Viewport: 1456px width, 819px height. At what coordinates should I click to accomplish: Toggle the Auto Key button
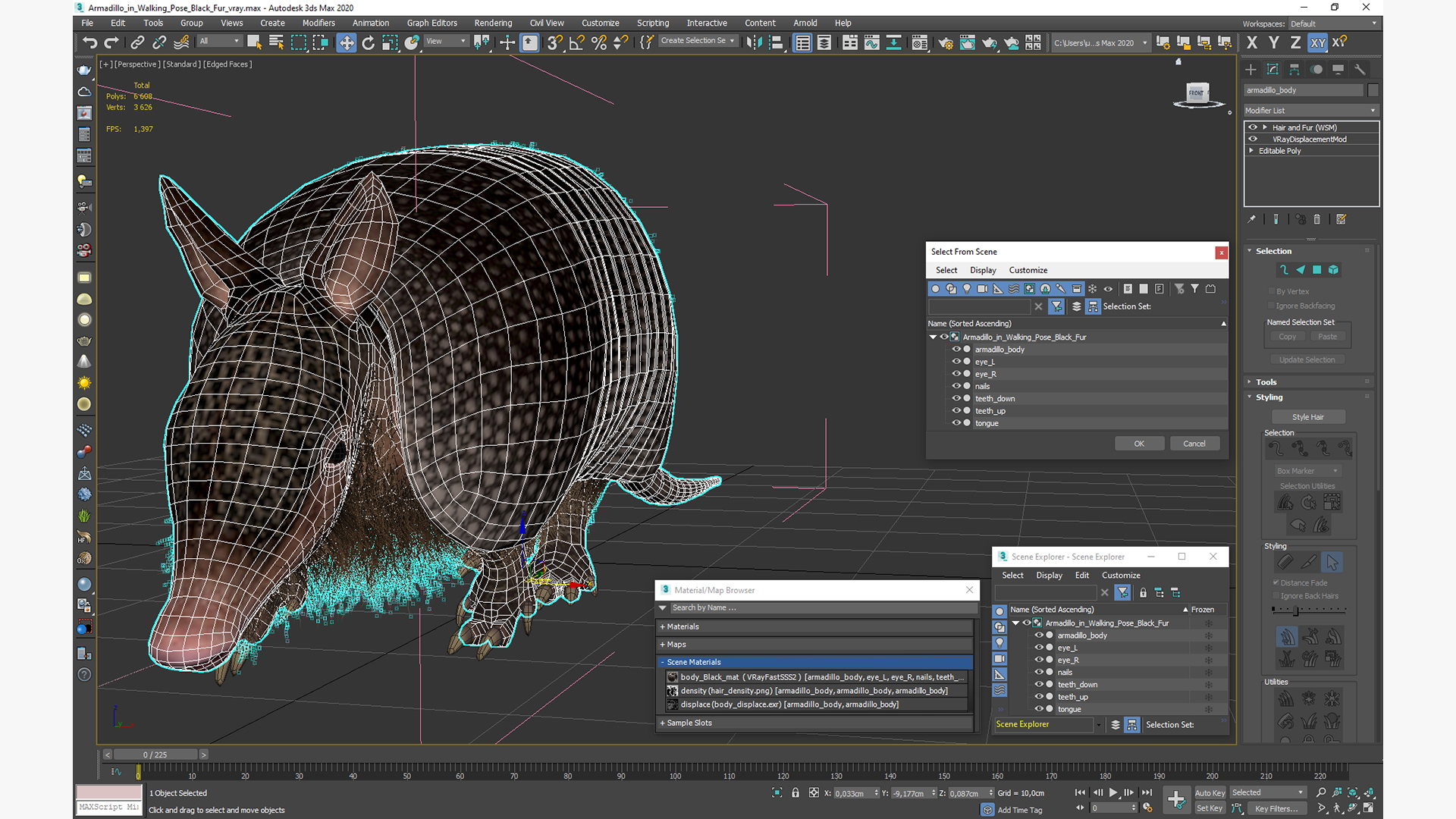click(x=1210, y=793)
